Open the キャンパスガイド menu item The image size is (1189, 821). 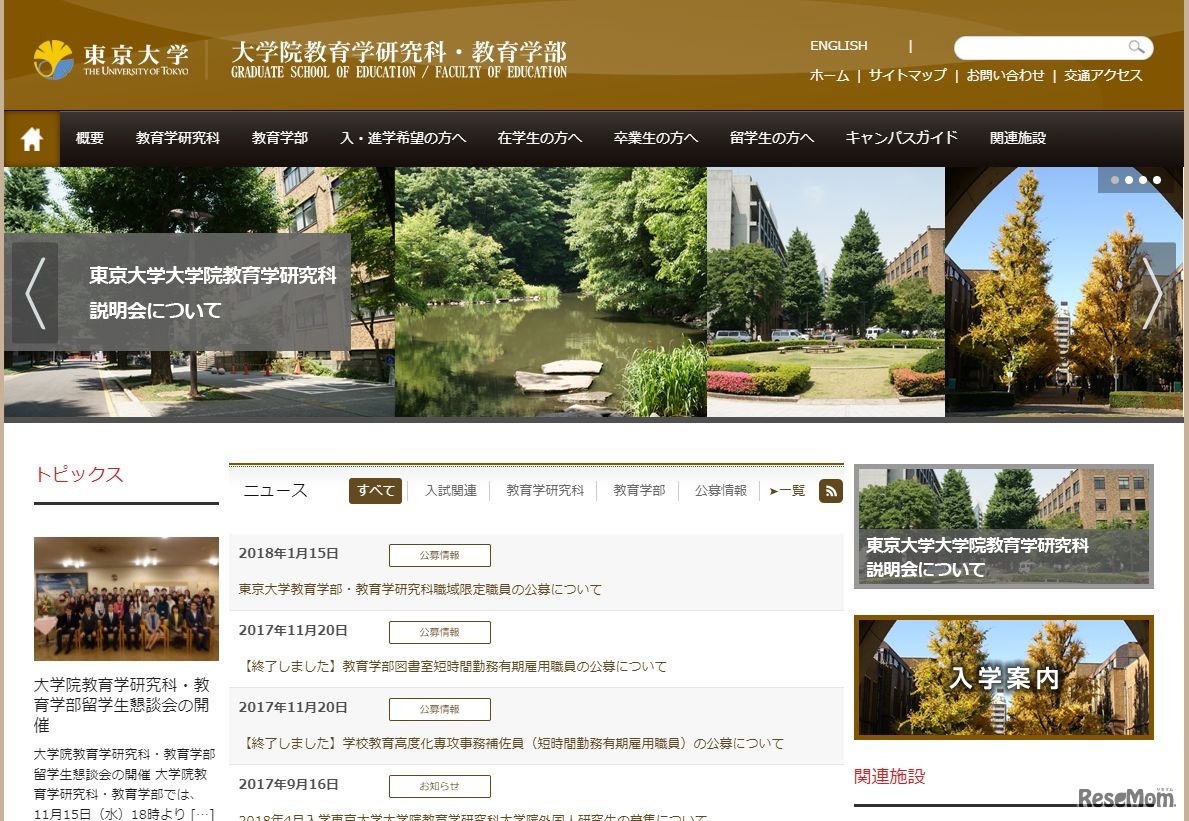click(x=899, y=139)
